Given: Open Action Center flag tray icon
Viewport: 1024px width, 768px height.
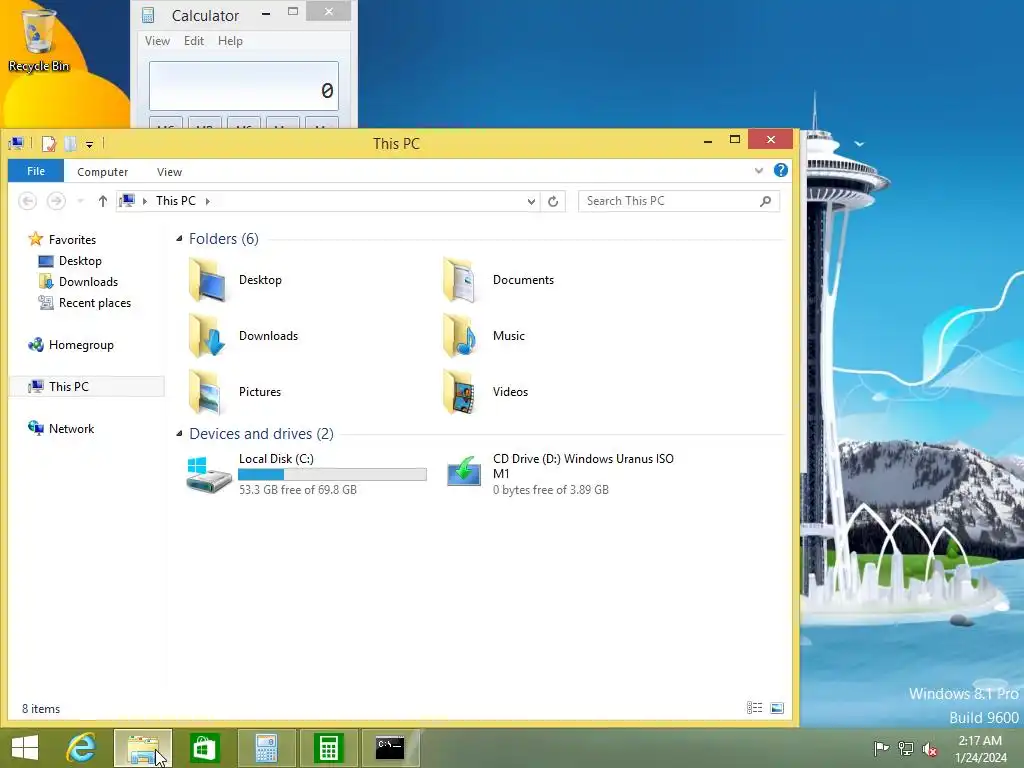Looking at the screenshot, I should [x=881, y=748].
